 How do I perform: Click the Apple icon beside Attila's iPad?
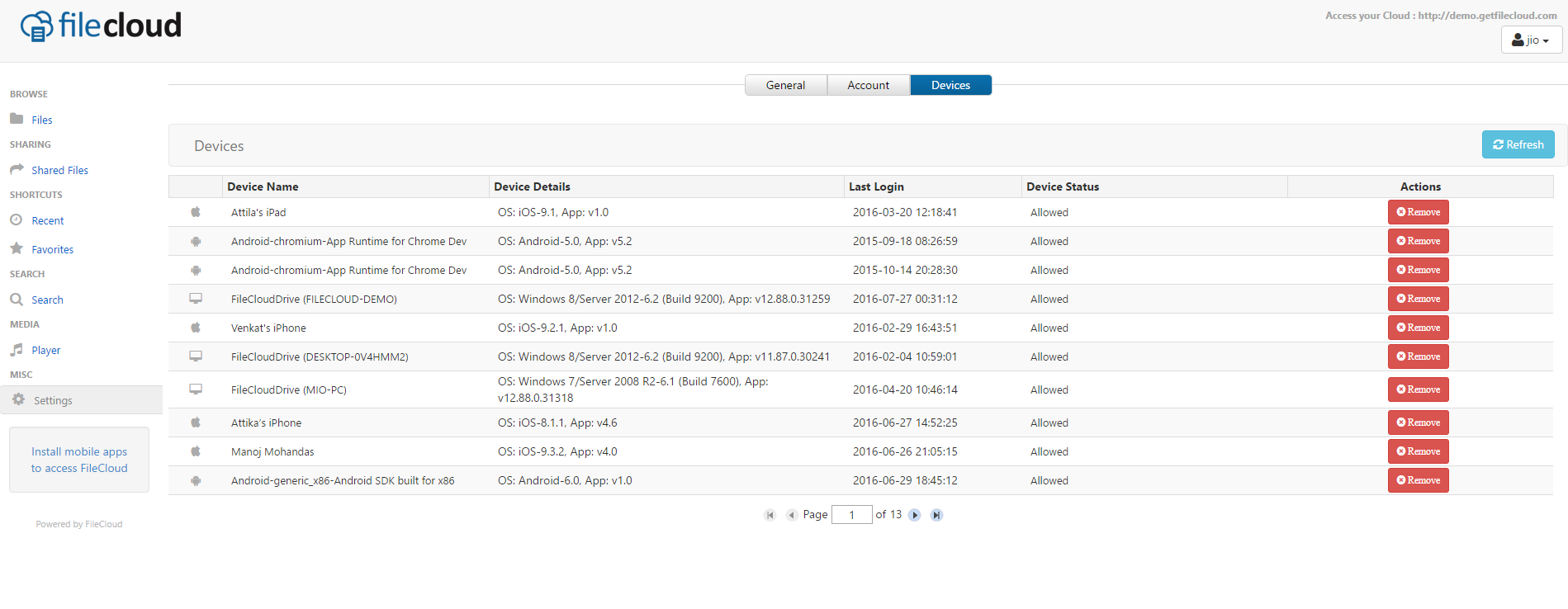[x=196, y=212]
